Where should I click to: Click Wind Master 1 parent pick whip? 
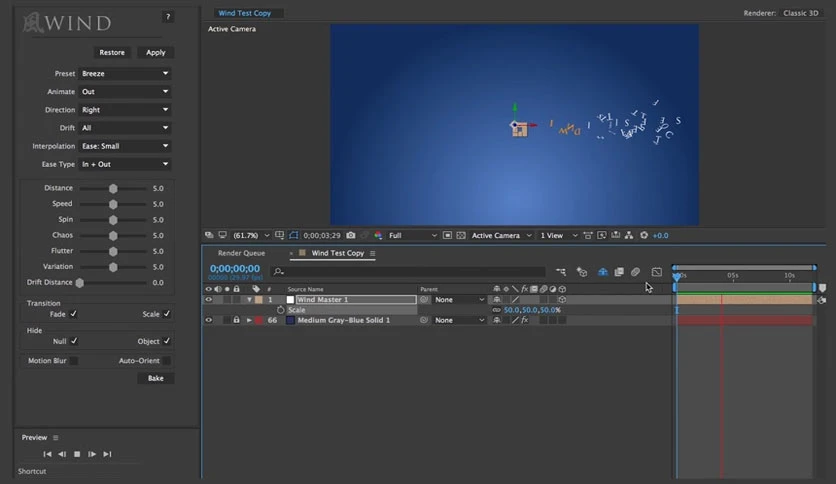click(424, 300)
